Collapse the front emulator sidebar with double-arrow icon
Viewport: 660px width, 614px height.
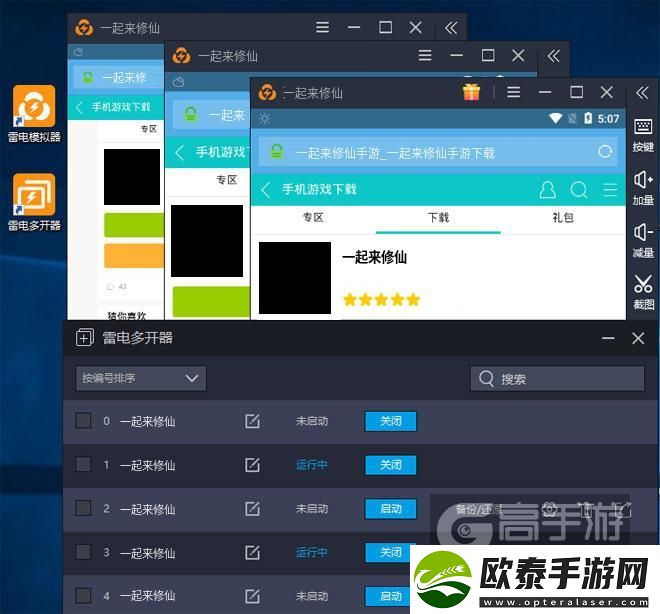click(642, 93)
